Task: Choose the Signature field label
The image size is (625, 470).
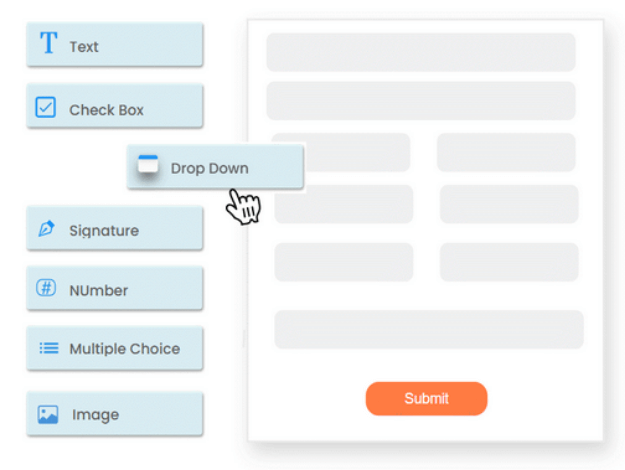Action: click(x=104, y=231)
